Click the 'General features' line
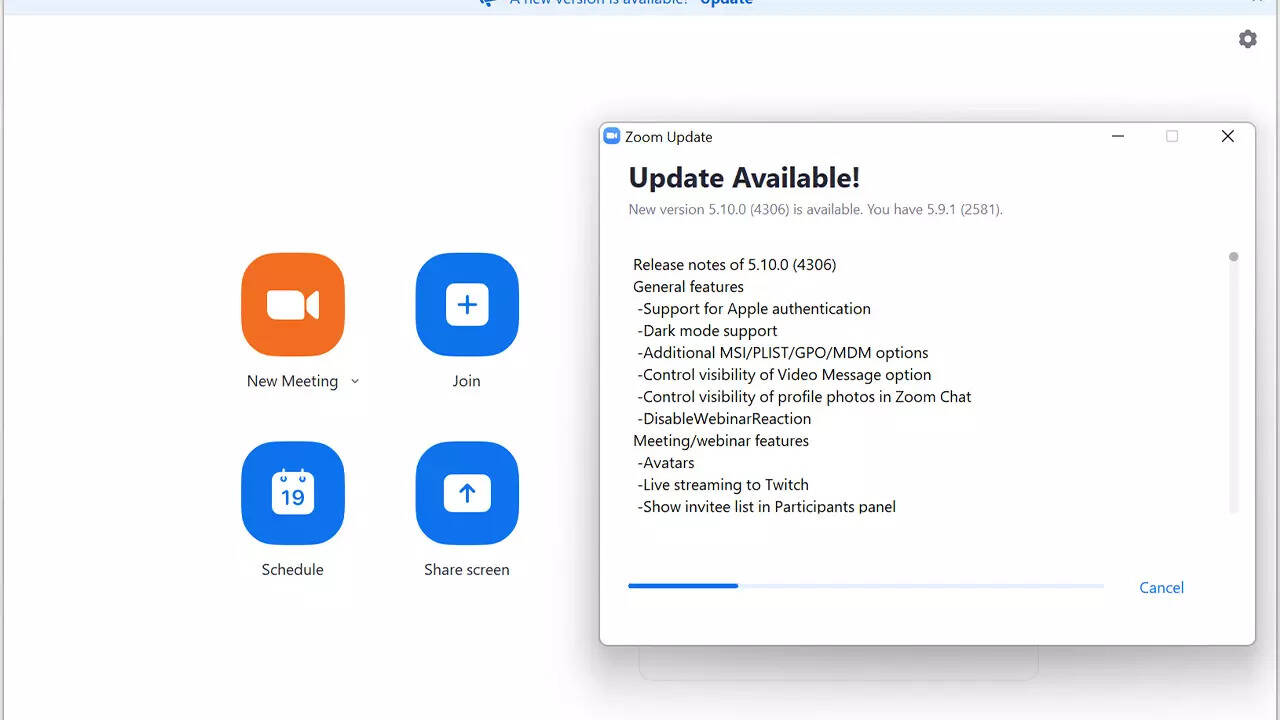 pos(688,287)
